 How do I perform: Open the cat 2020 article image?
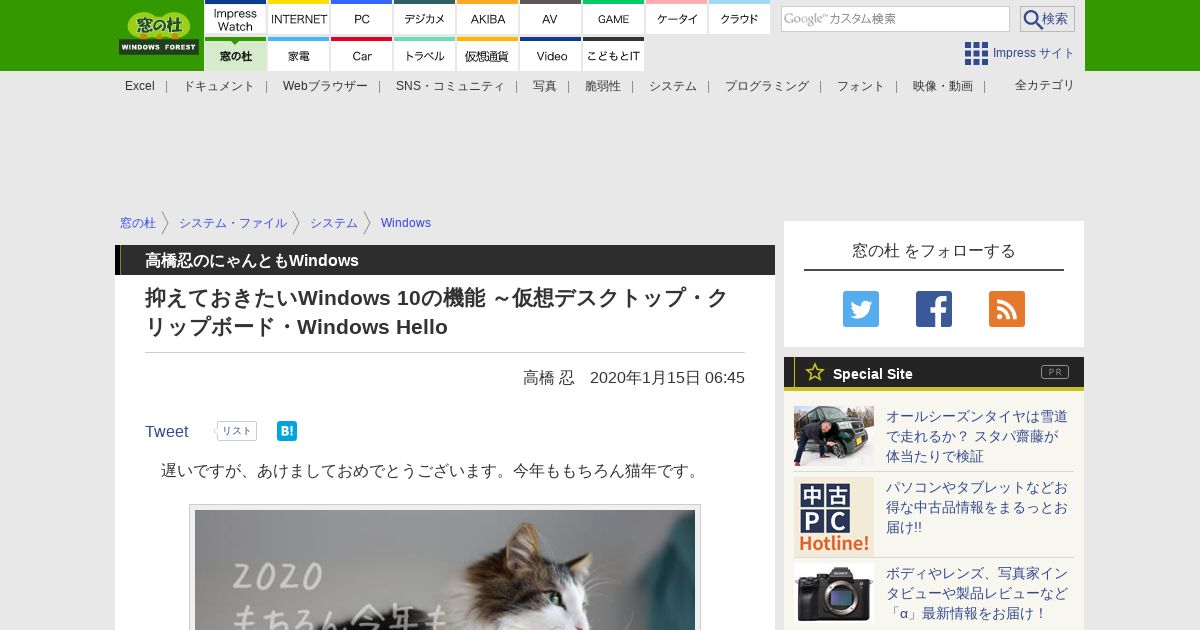pos(445,570)
